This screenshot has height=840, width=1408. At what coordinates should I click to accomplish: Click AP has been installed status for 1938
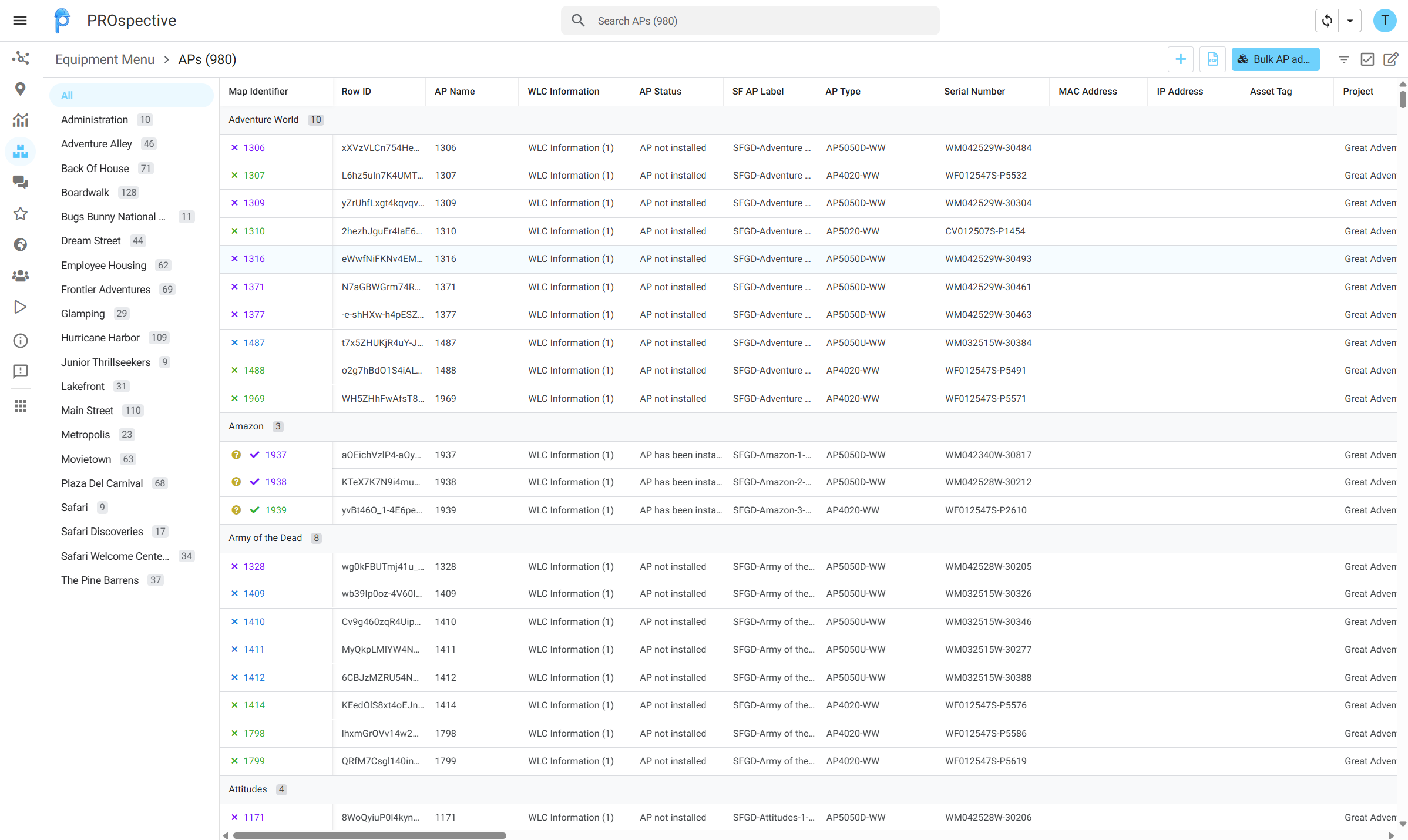pyautogui.click(x=681, y=482)
